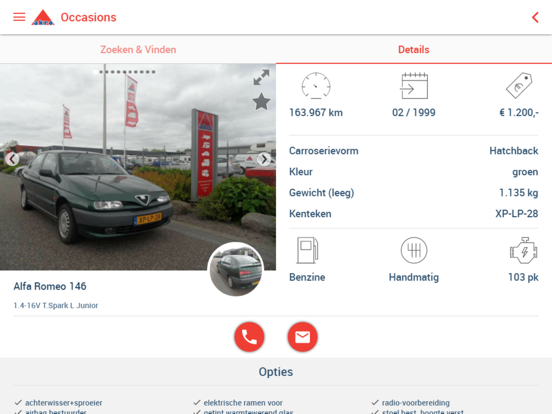Click the euro price tag icon
The height and width of the screenshot is (414, 552).
(x=519, y=86)
